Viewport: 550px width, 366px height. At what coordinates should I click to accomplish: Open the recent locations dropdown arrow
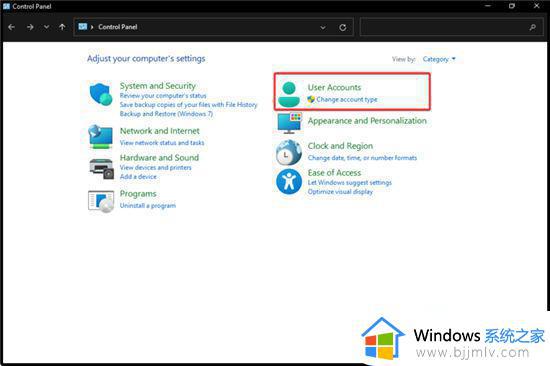click(46, 27)
